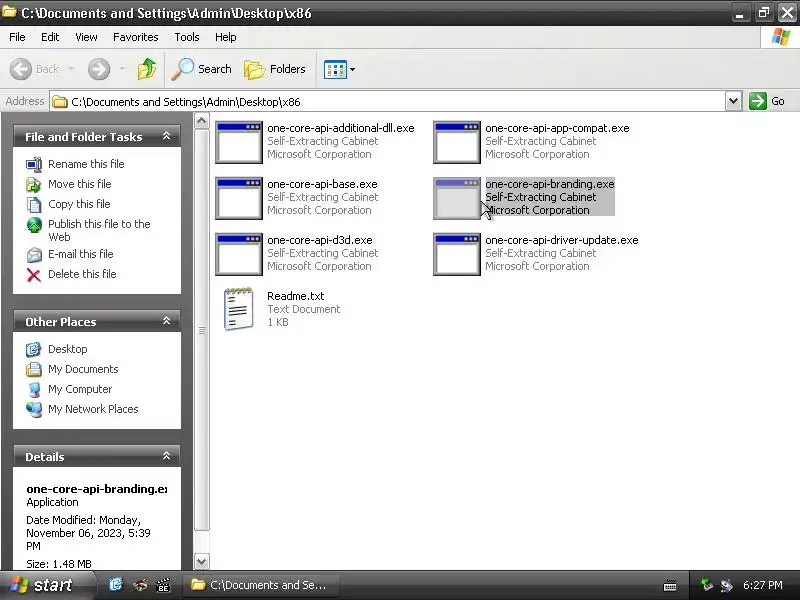Image resolution: width=800 pixels, height=600 pixels.
Task: Click the Rename this file icon
Action: click(x=34, y=164)
